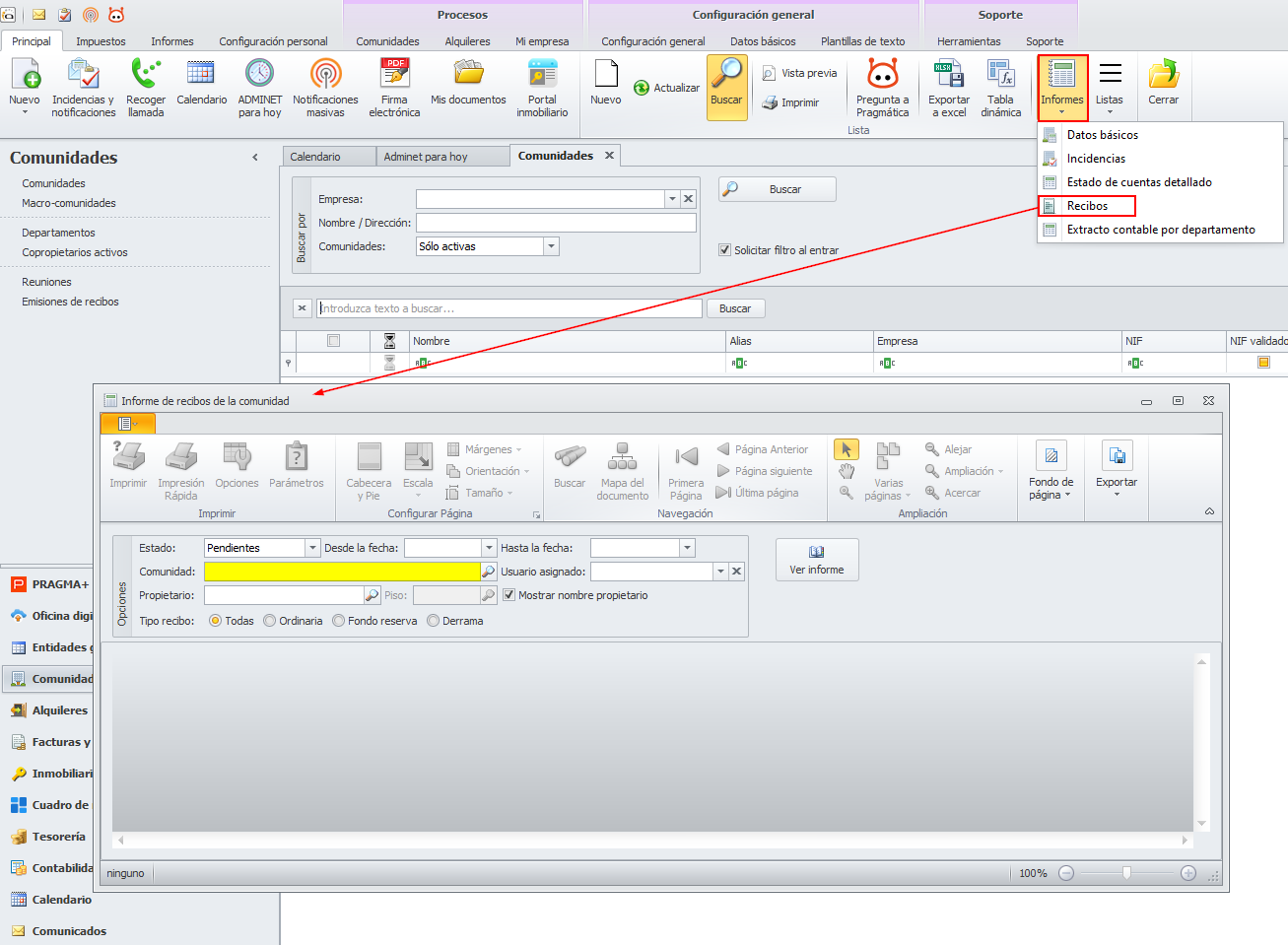Select the pointer cursor tool in Ampliación
The height and width of the screenshot is (945, 1288).
(x=846, y=449)
